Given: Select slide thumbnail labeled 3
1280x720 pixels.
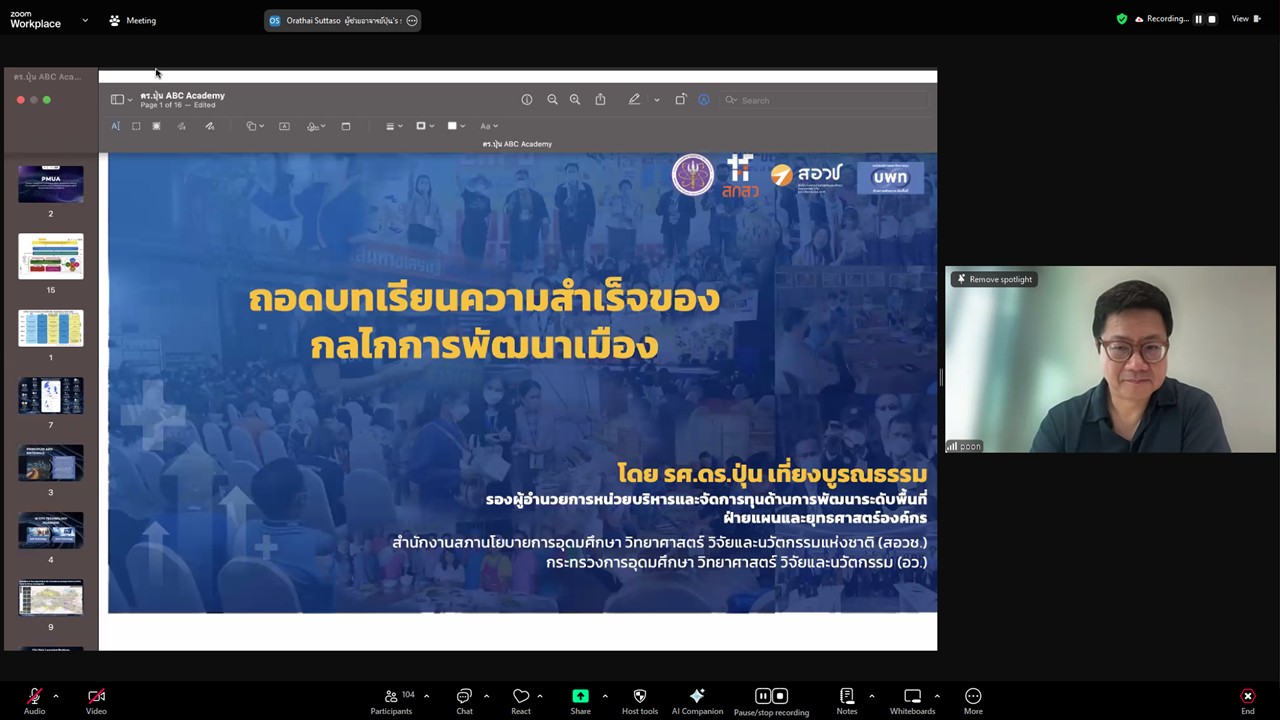Looking at the screenshot, I should pos(51,463).
